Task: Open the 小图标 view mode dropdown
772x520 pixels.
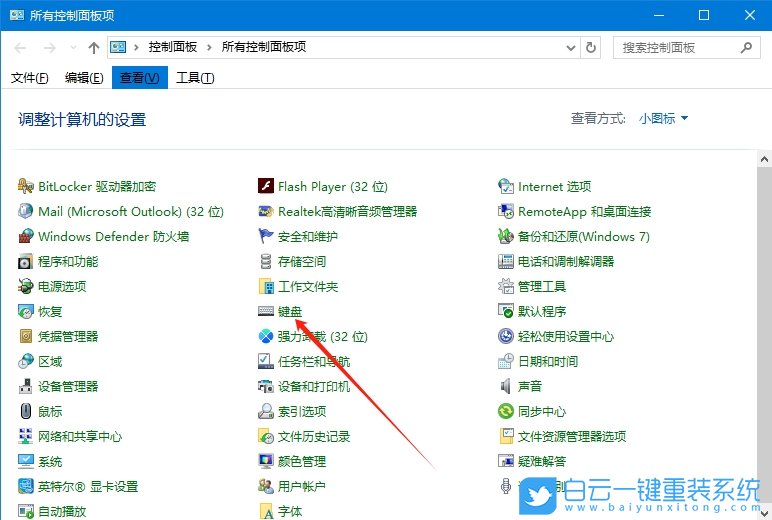Action: click(x=663, y=119)
